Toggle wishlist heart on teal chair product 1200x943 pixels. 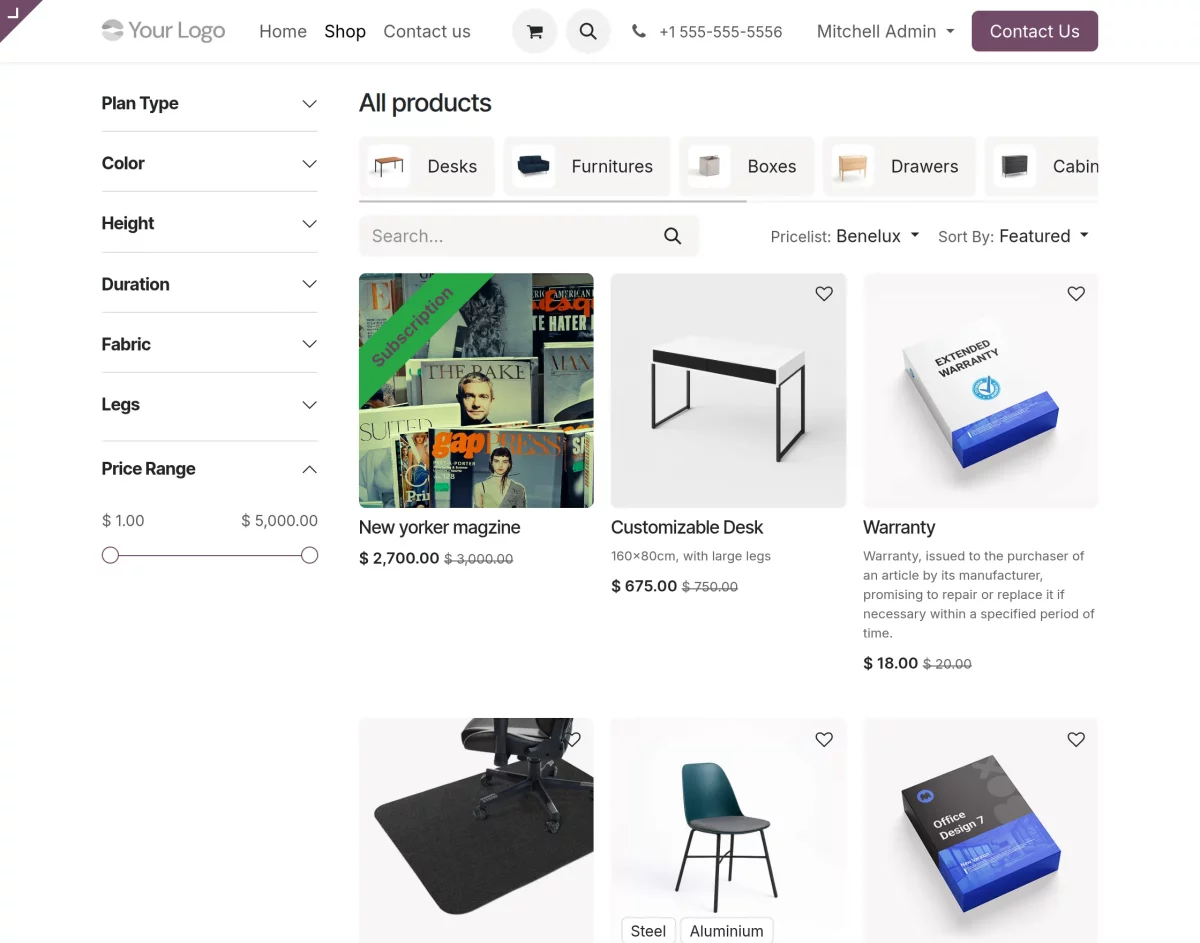coord(824,740)
